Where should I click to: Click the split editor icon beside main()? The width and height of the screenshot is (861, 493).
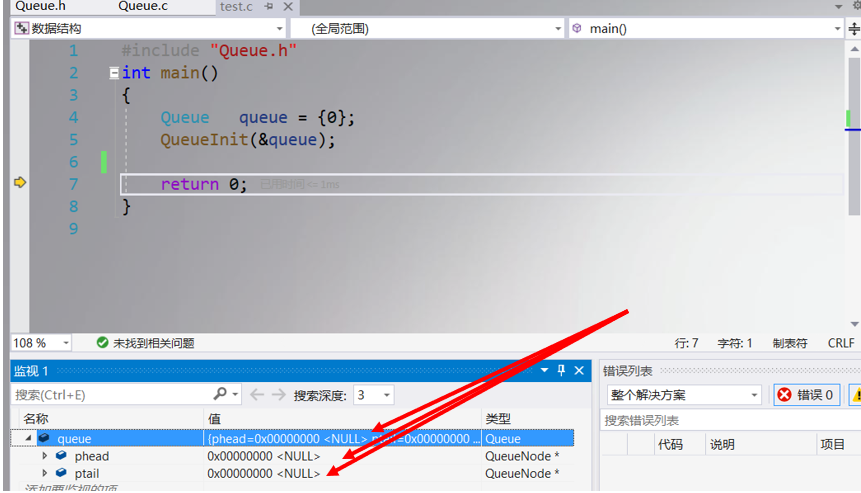click(854, 29)
